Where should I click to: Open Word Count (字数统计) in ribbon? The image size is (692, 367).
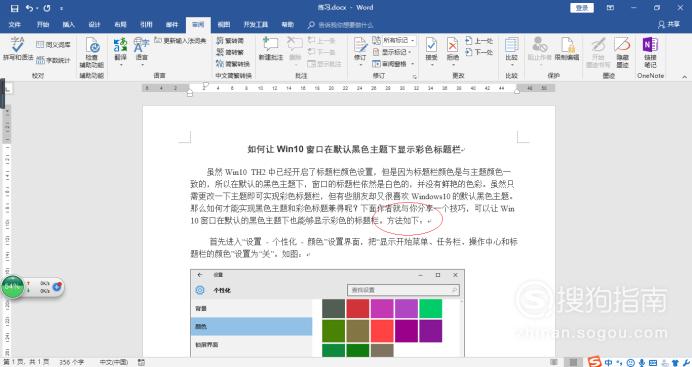[53, 60]
